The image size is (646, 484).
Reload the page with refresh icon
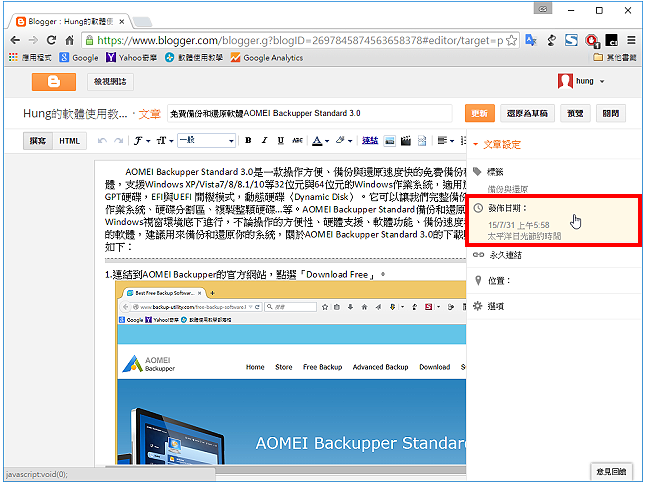pos(51,40)
